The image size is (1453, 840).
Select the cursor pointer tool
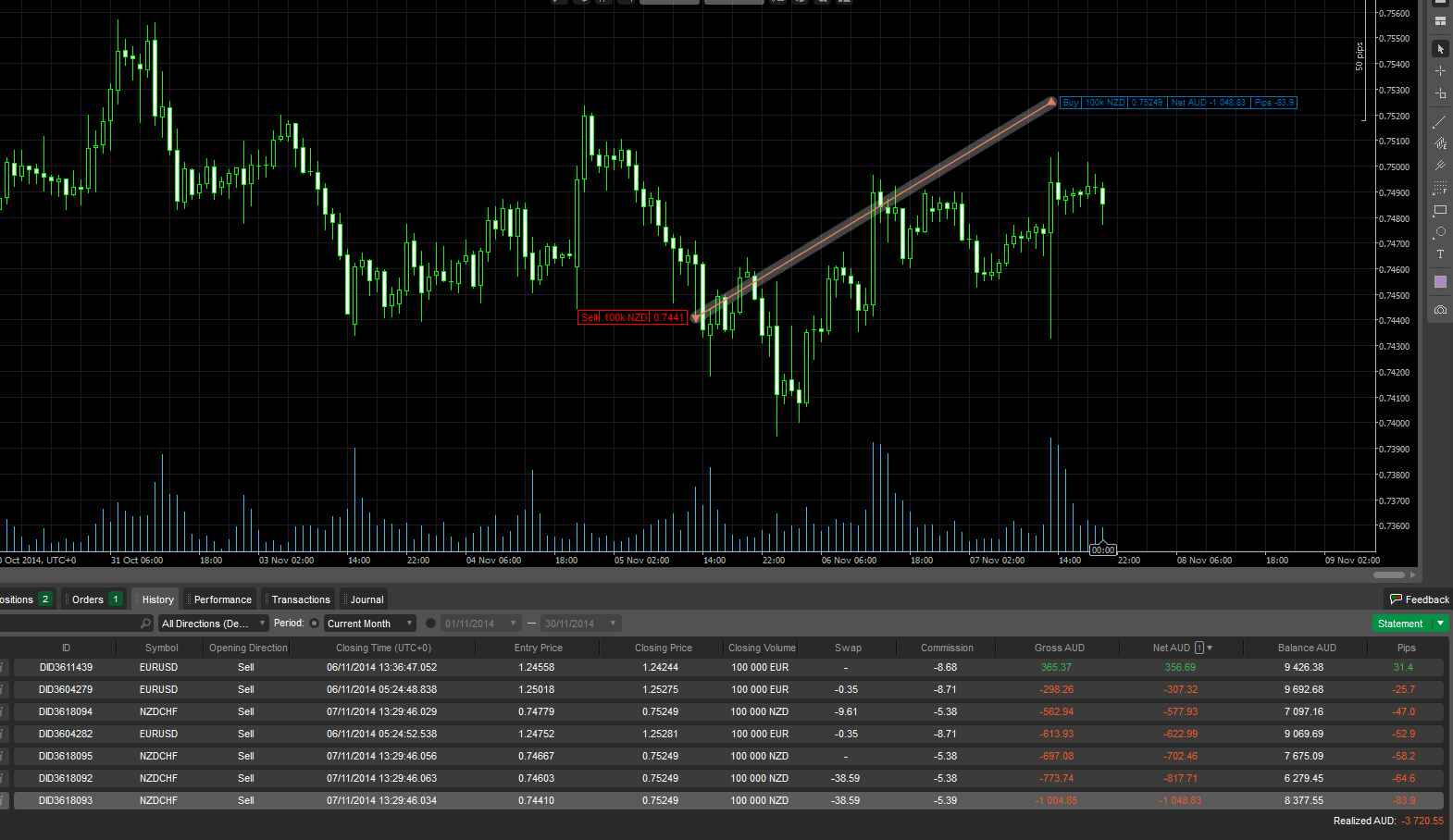coord(1440,49)
